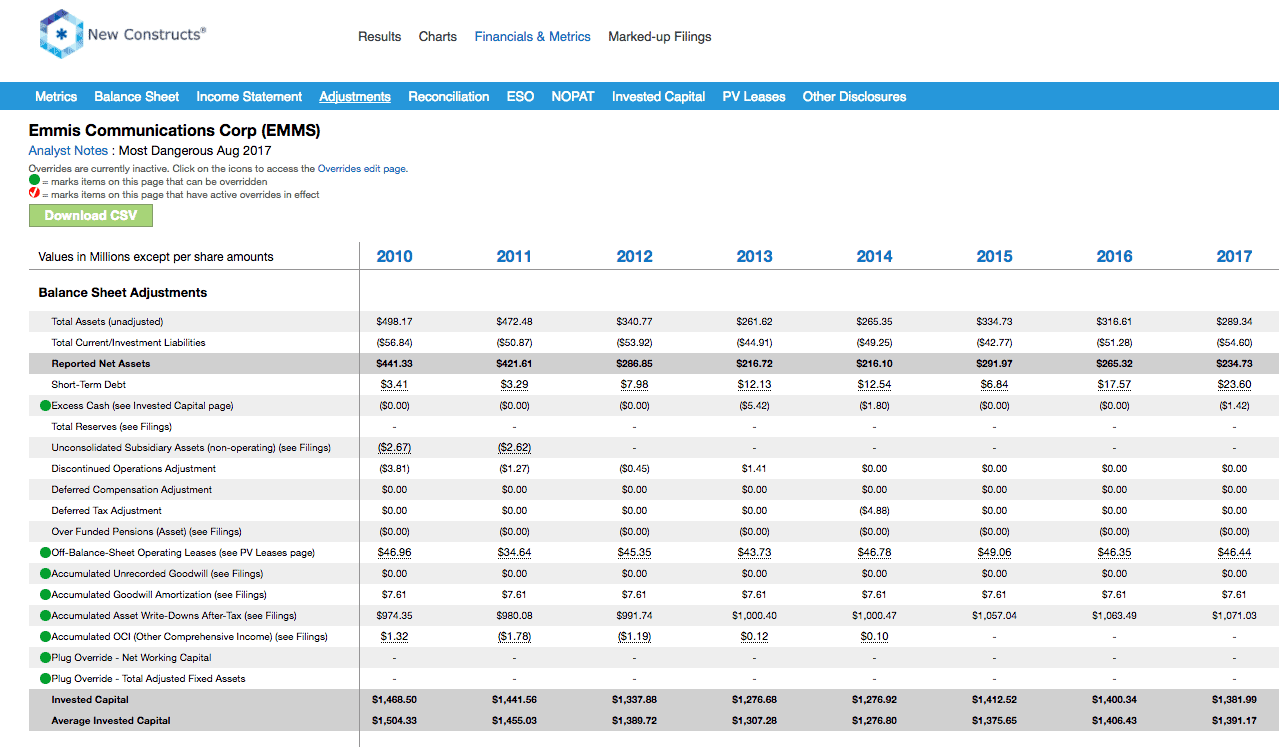Click Unconsolidated Subsidiary Assets value ($2.67)
The height and width of the screenshot is (747, 1279).
point(394,448)
